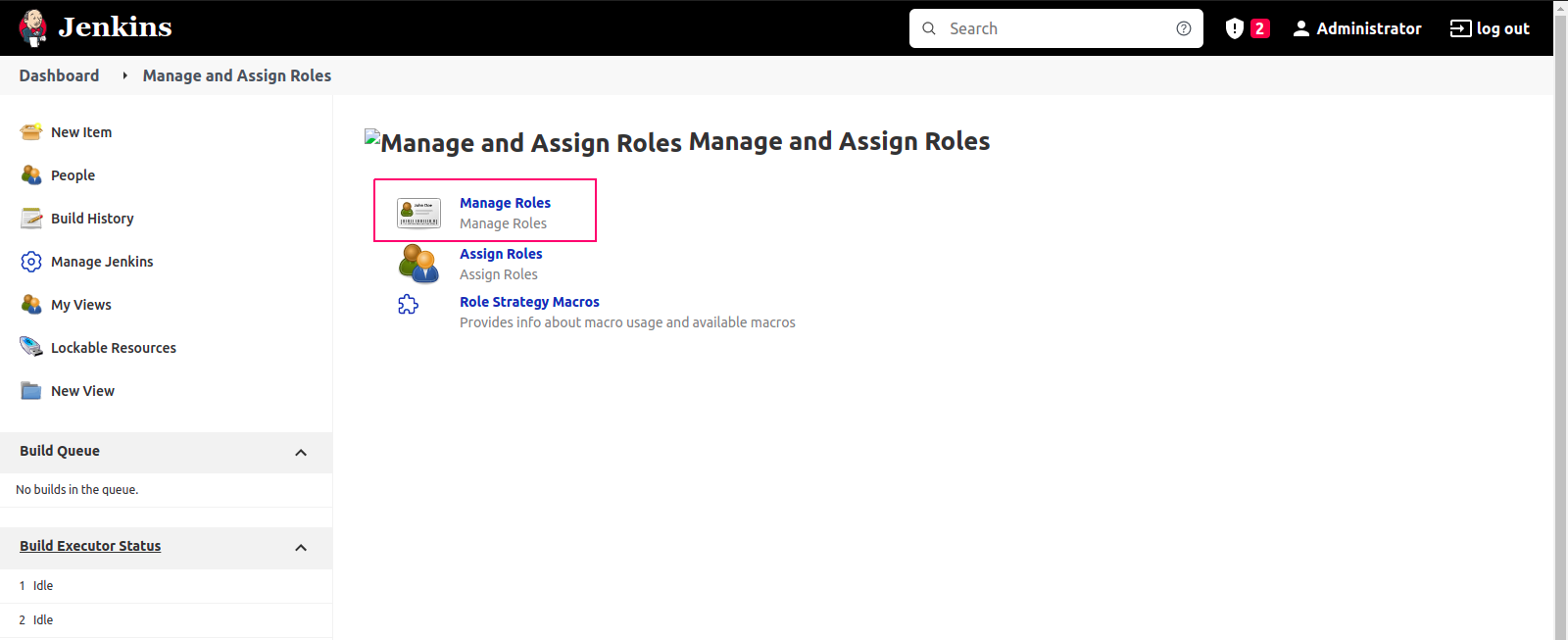Click the Role Strategy Macros puzzle icon
The width and height of the screenshot is (1568, 640).
point(409,305)
